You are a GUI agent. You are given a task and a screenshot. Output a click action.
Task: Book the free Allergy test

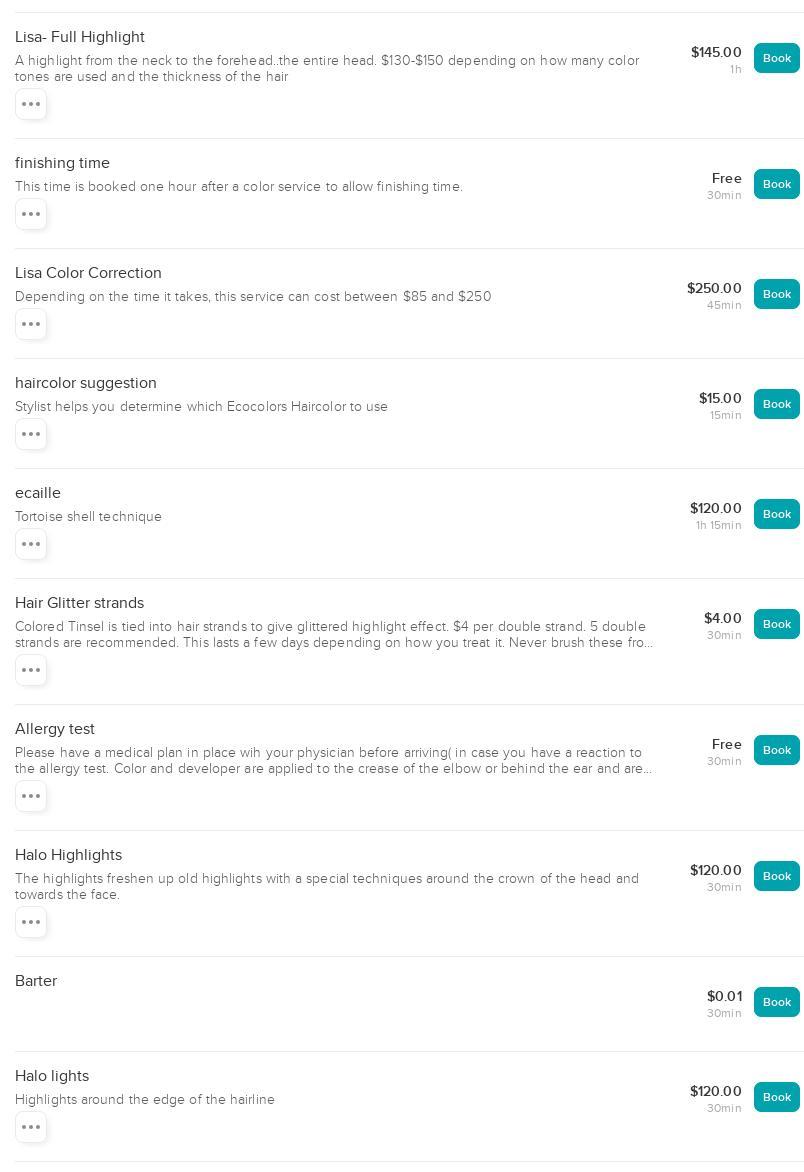pyautogui.click(x=776, y=750)
